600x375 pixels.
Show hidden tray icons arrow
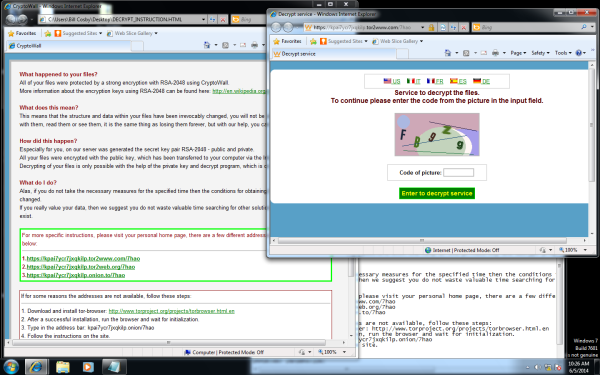[x=528, y=367]
